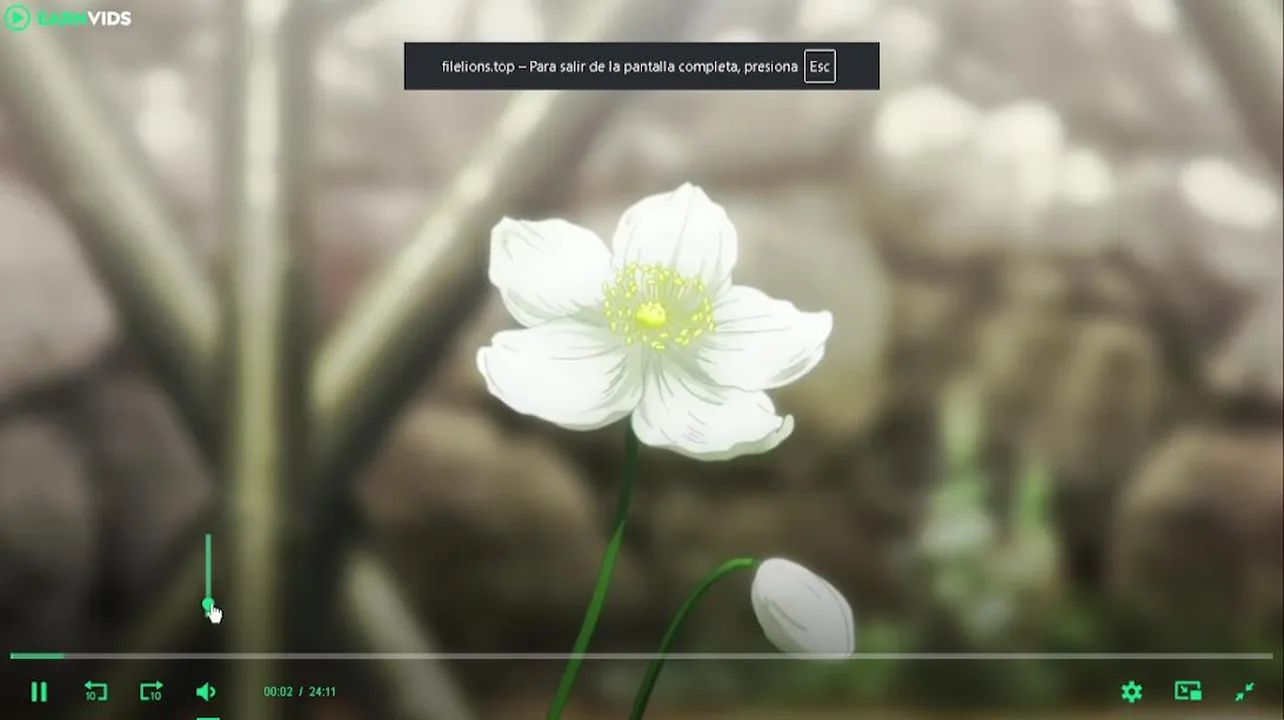Click the total duration 24:11
Viewport: 1284px width, 720px height.
pyautogui.click(x=322, y=692)
